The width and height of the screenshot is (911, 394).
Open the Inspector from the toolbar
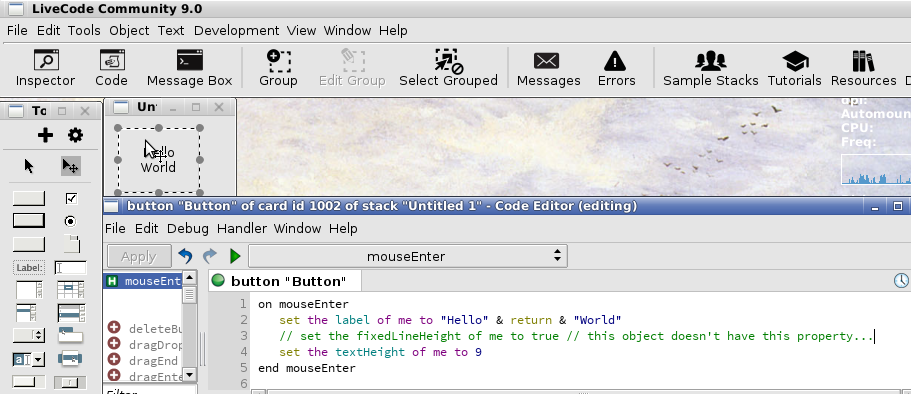[x=45, y=68]
